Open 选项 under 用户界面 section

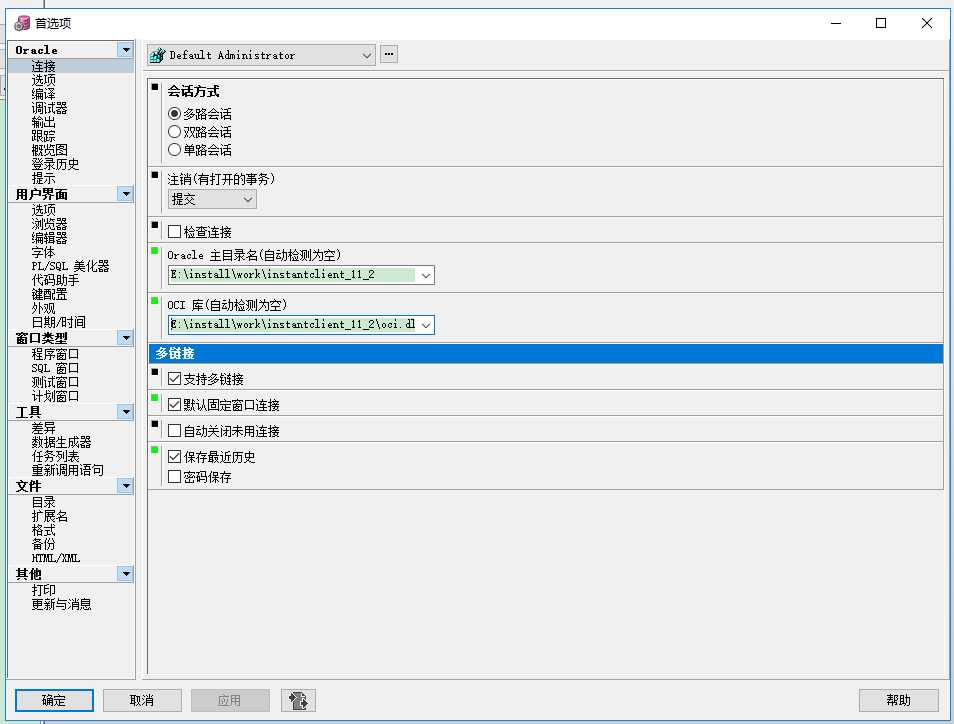(43, 210)
